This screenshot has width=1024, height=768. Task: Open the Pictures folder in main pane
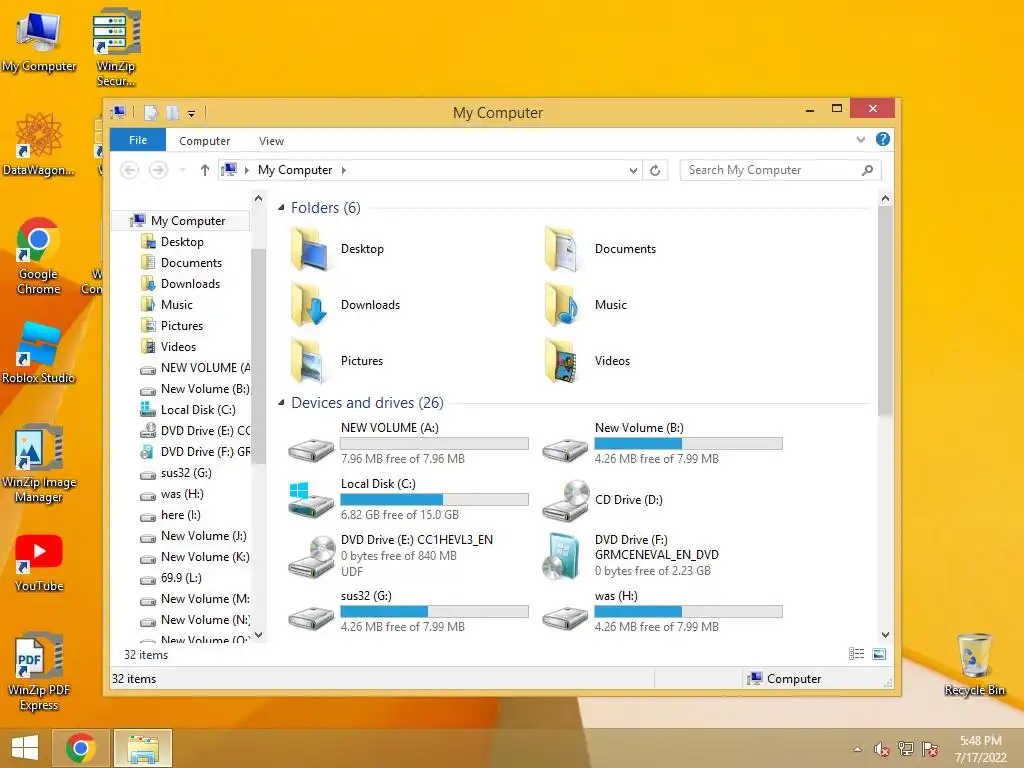(337, 361)
